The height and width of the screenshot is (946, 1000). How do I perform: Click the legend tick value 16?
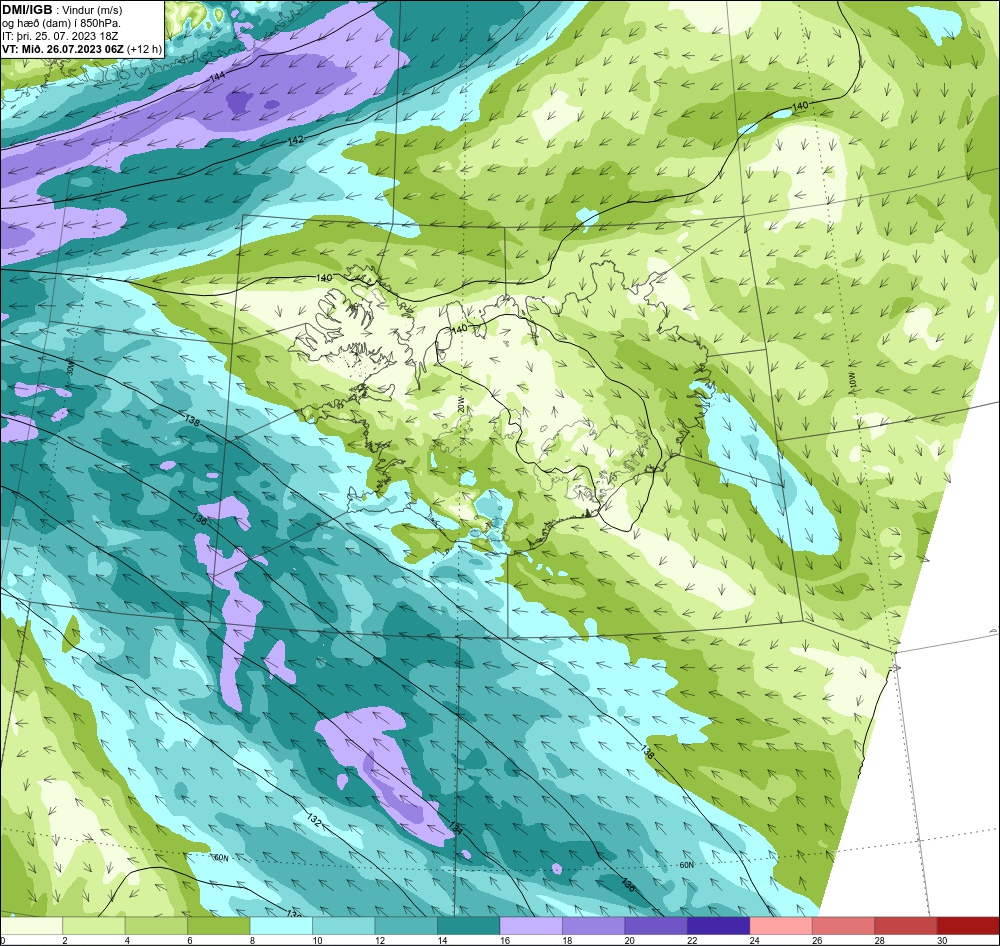[504, 940]
